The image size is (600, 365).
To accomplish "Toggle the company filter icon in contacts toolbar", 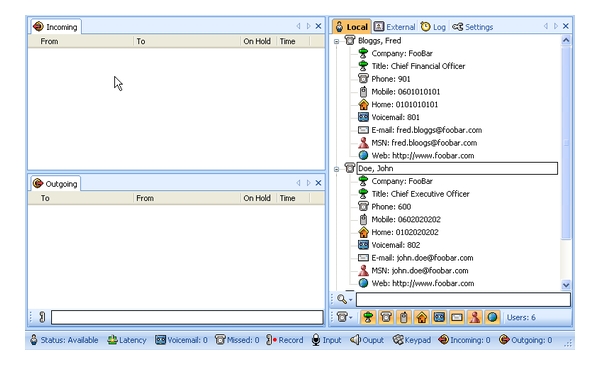I will click(368, 317).
